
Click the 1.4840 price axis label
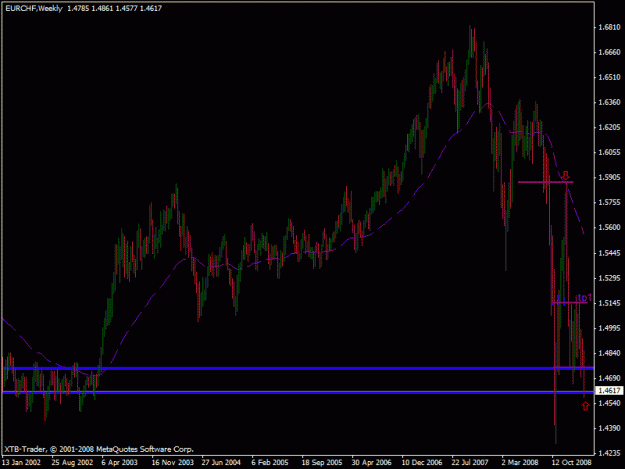point(609,353)
